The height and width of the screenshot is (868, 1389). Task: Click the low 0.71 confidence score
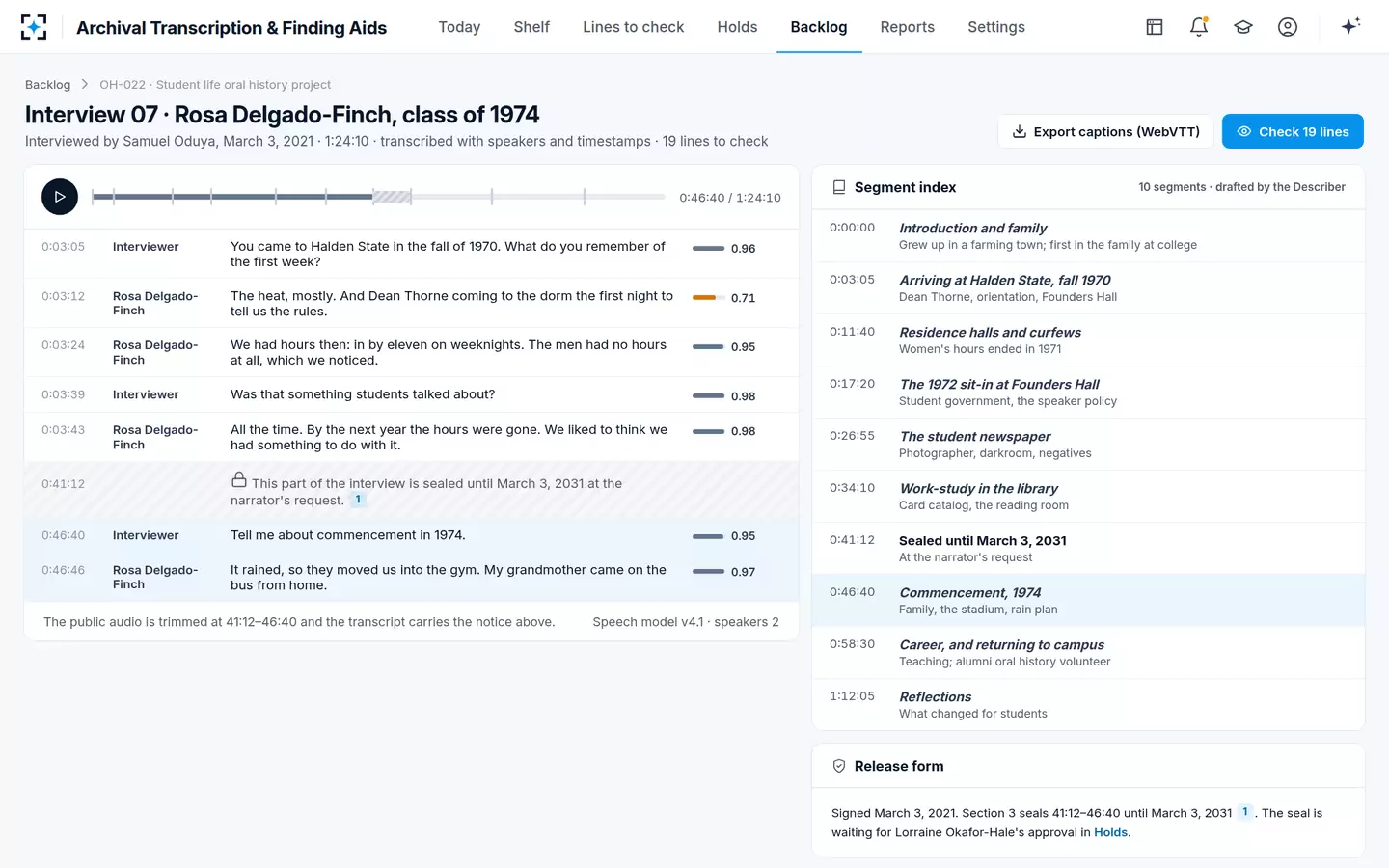[x=743, y=298]
